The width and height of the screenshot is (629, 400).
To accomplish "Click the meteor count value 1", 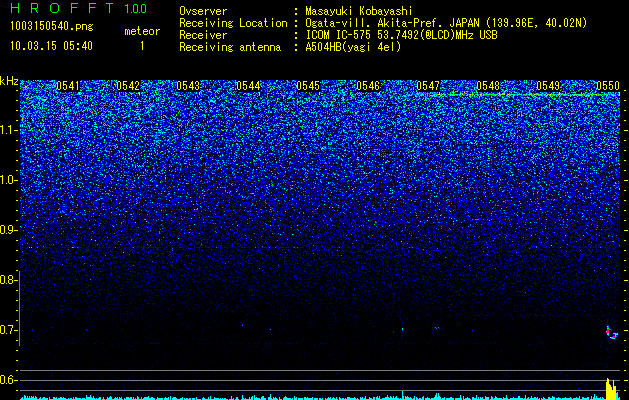I will [x=142, y=46].
